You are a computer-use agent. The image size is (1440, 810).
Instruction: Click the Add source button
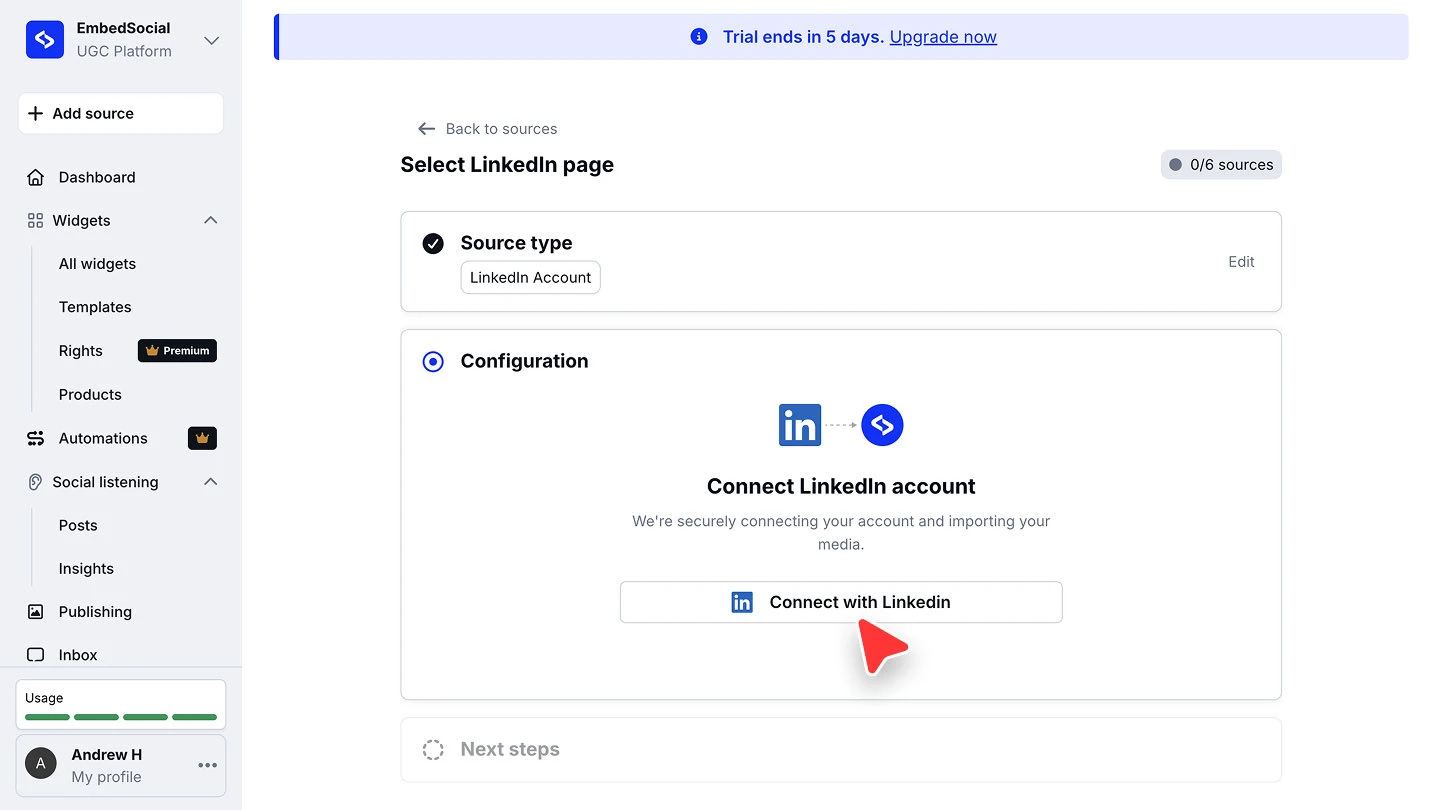click(120, 113)
